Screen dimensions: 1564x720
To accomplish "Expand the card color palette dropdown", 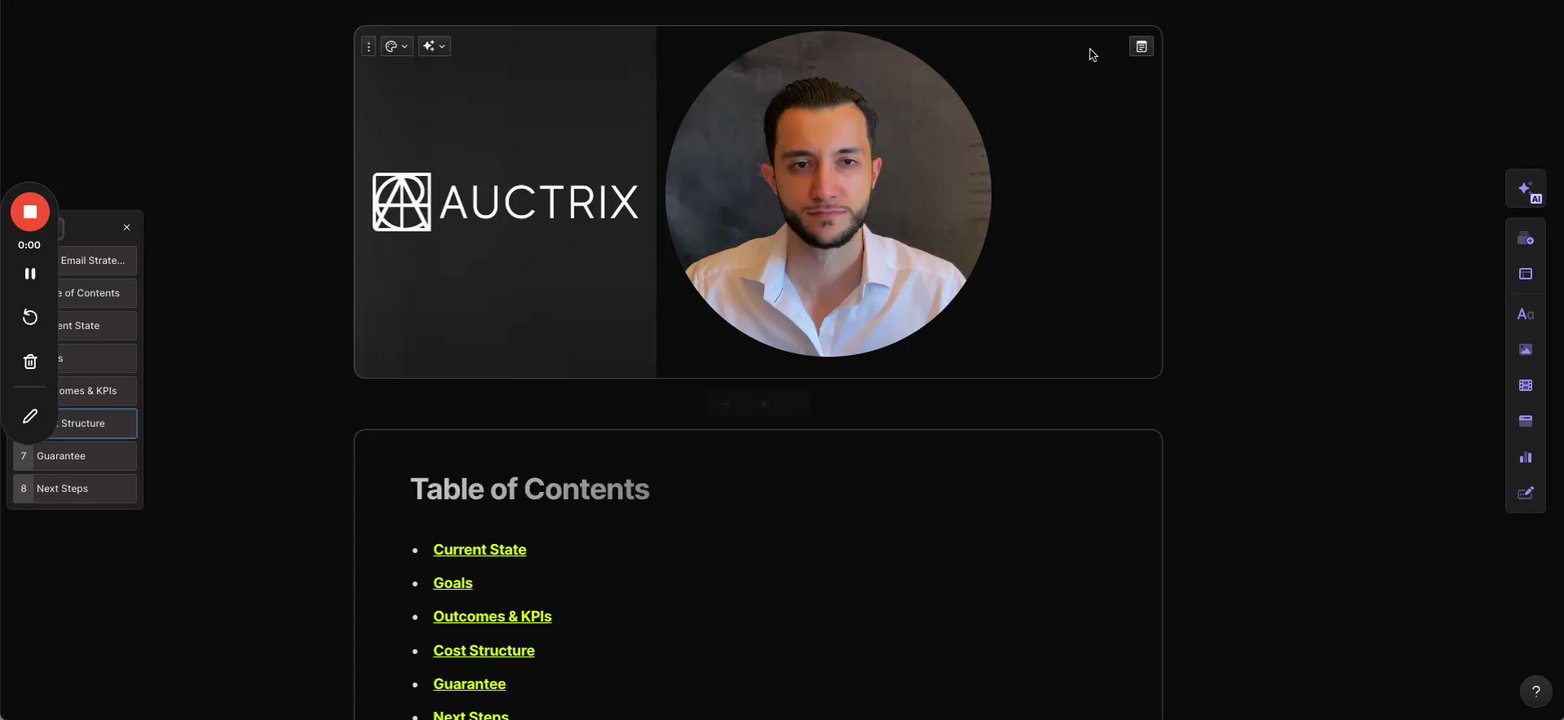I will (397, 46).
